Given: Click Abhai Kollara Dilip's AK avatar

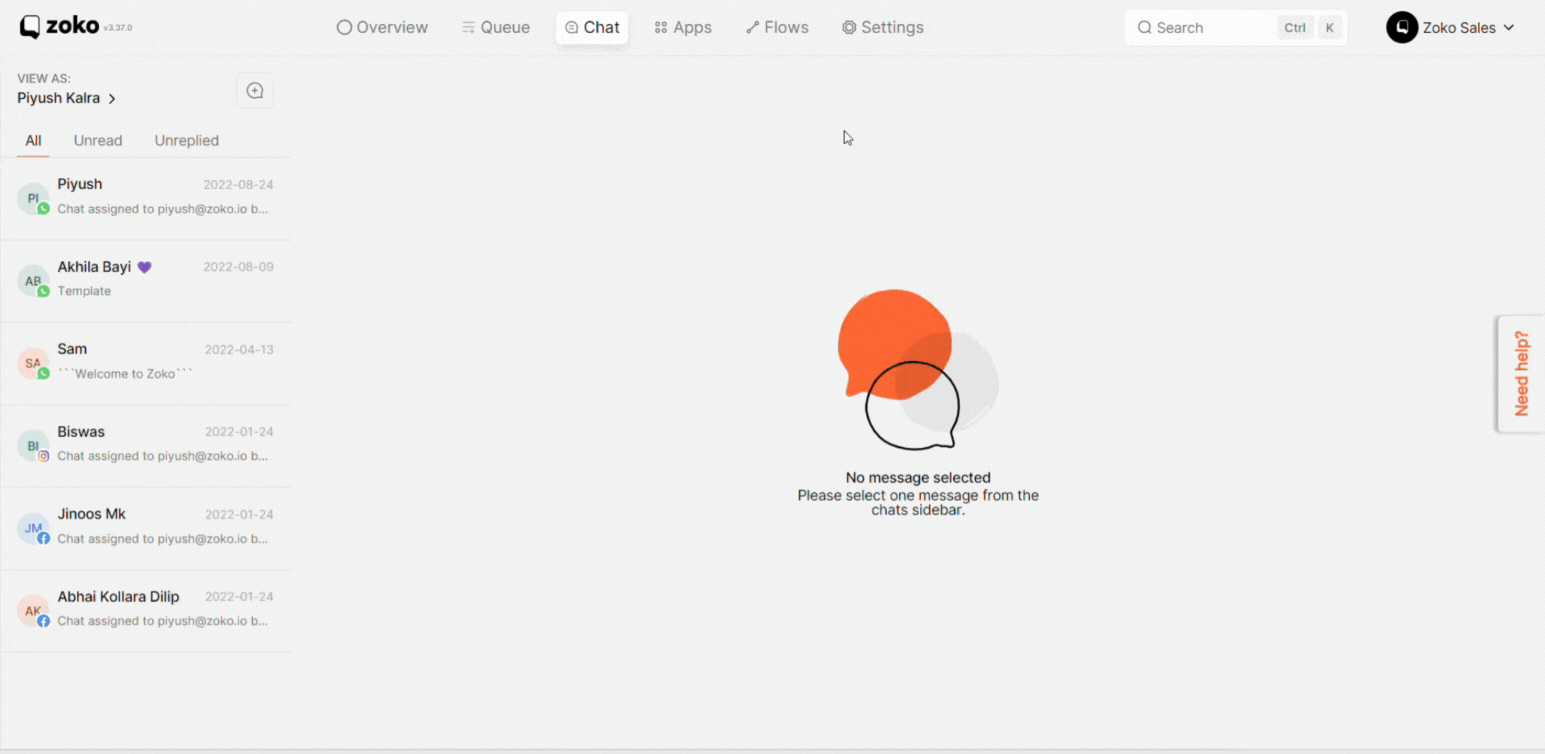Looking at the screenshot, I should 33,611.
